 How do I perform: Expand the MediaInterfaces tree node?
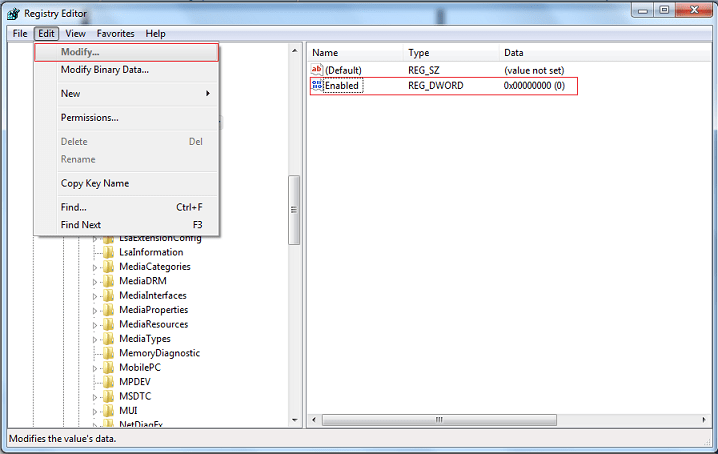coord(96,296)
